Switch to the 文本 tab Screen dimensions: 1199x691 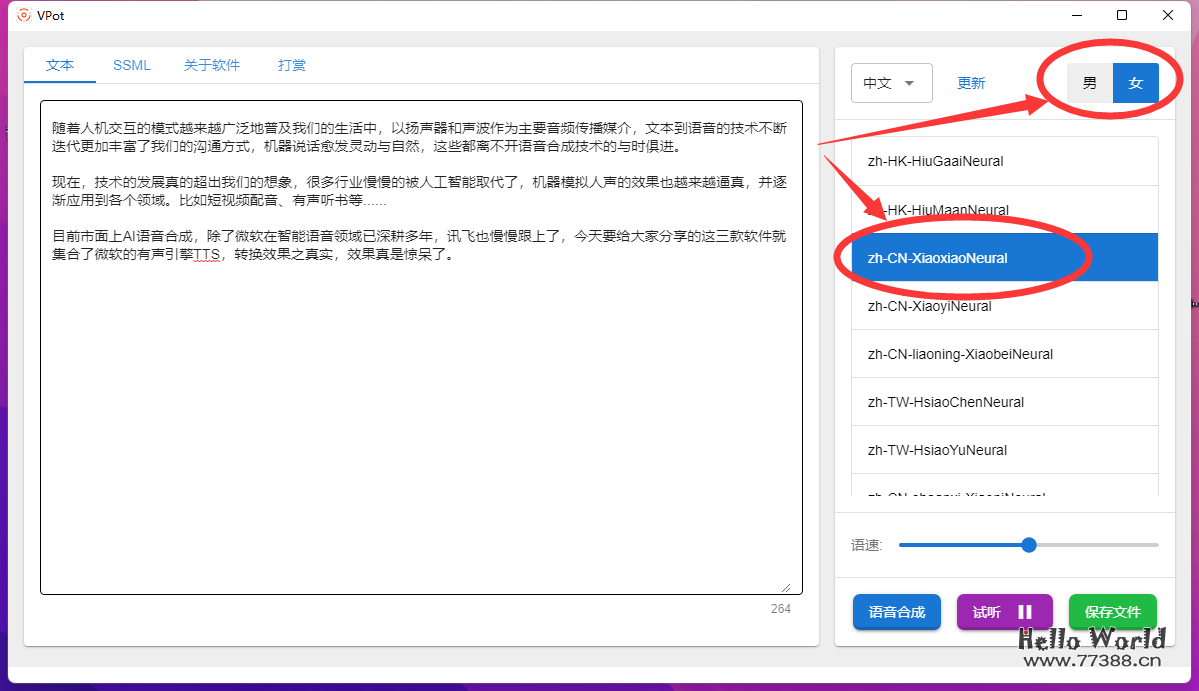60,64
